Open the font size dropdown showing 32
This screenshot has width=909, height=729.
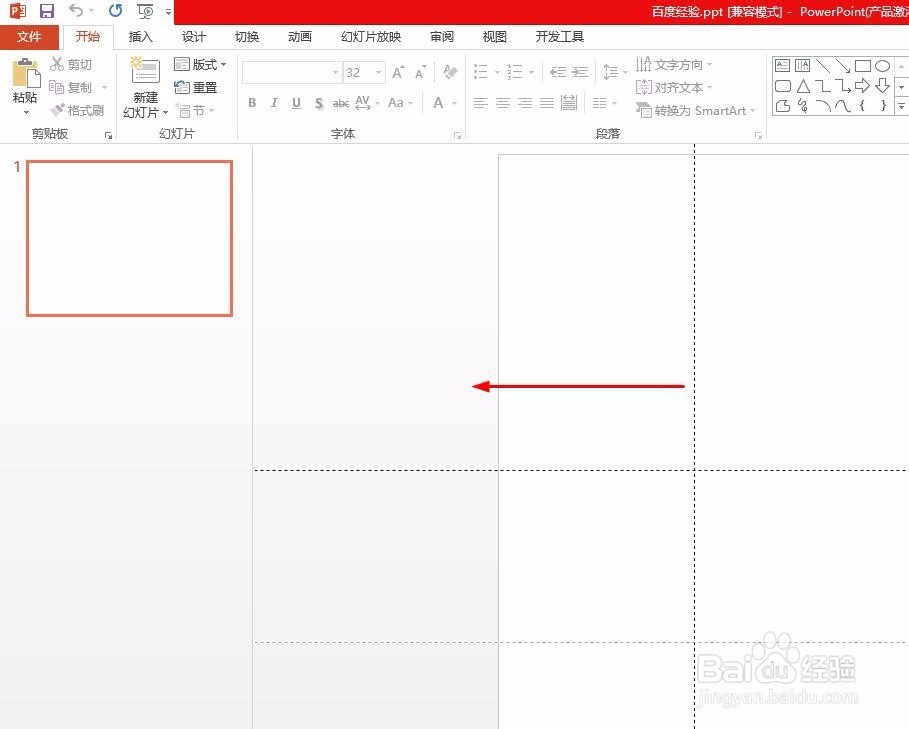pyautogui.click(x=377, y=72)
